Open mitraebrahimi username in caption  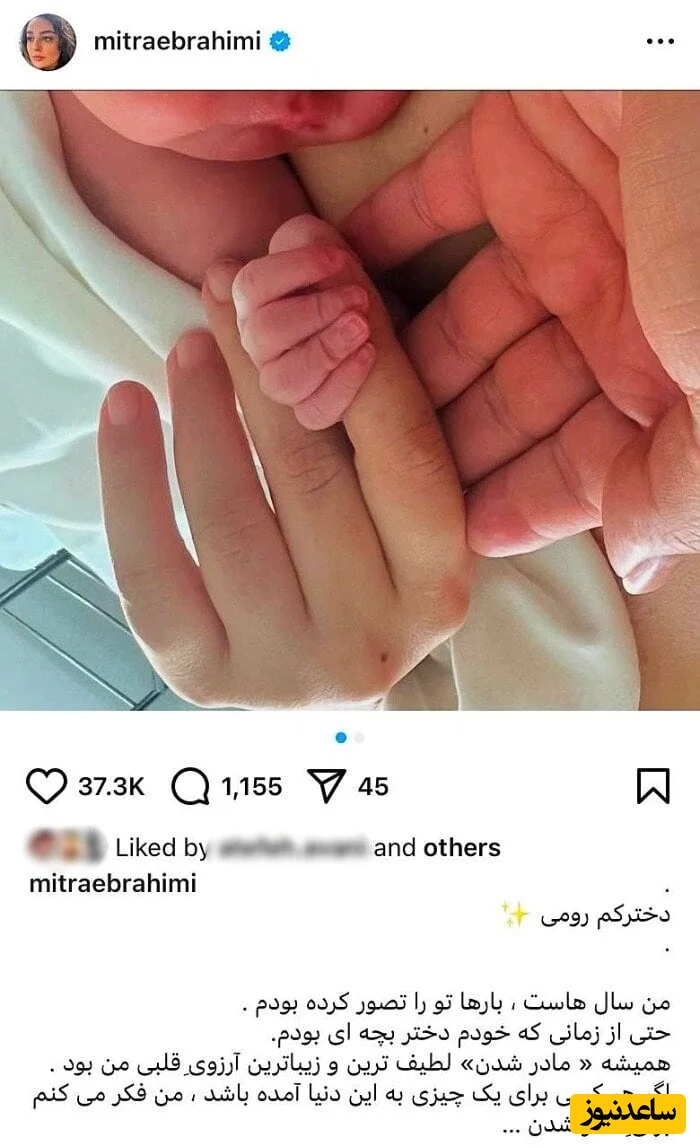[x=113, y=883]
